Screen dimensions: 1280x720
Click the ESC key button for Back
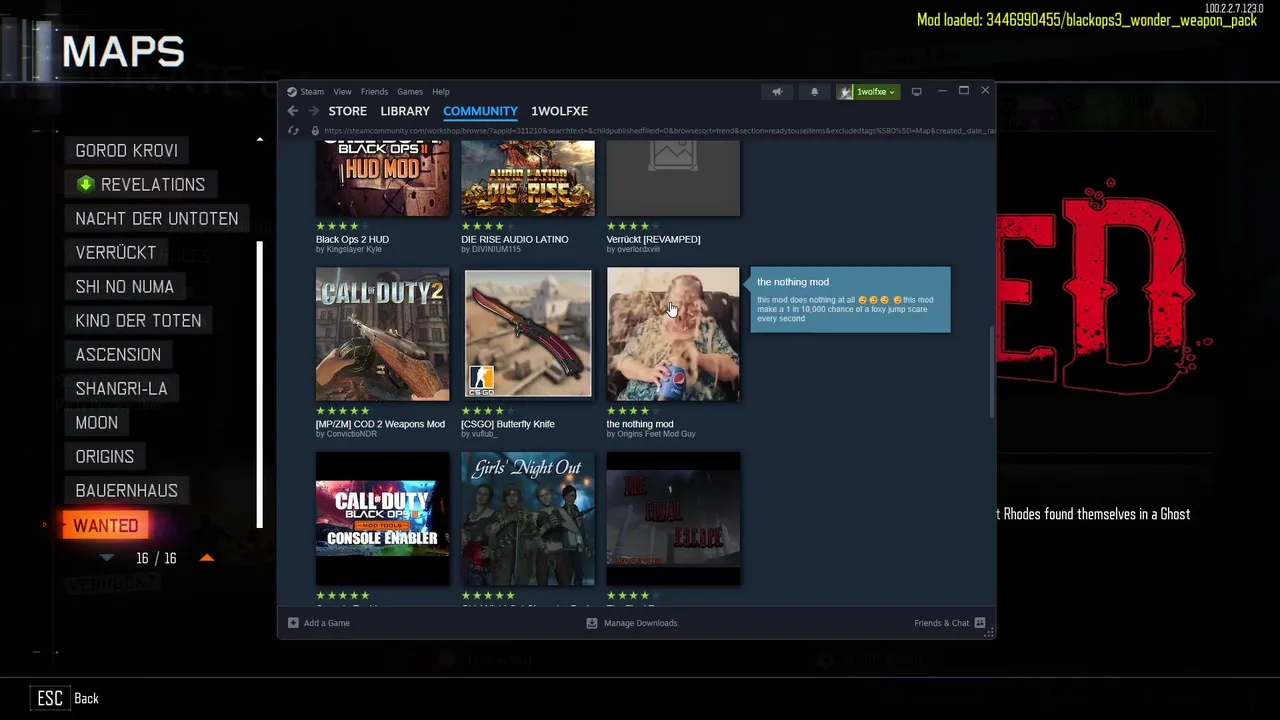(50, 699)
